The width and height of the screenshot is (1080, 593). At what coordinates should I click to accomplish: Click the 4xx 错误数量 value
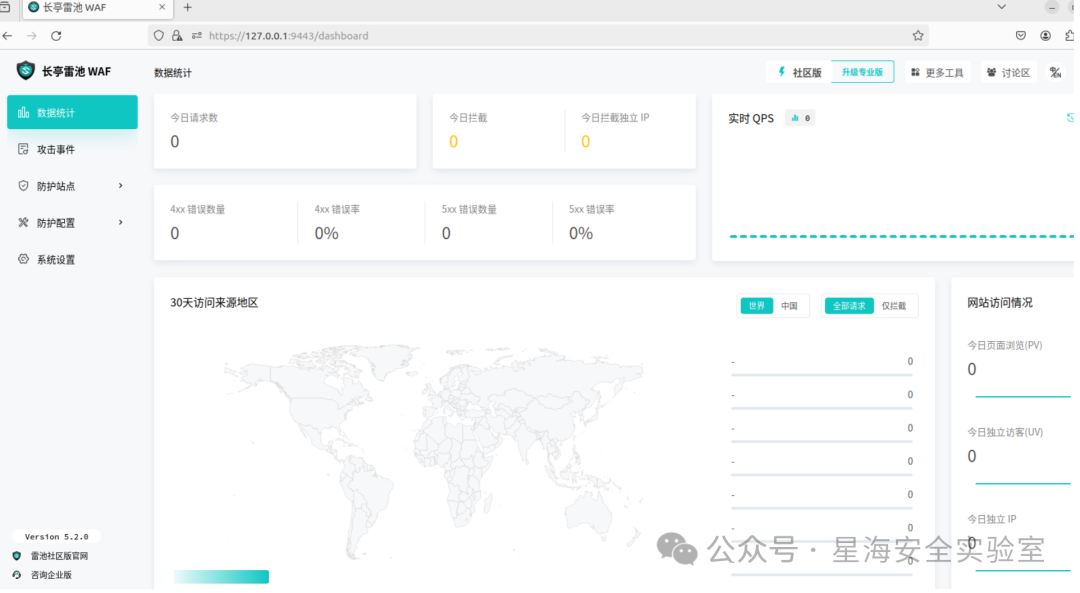click(x=175, y=233)
